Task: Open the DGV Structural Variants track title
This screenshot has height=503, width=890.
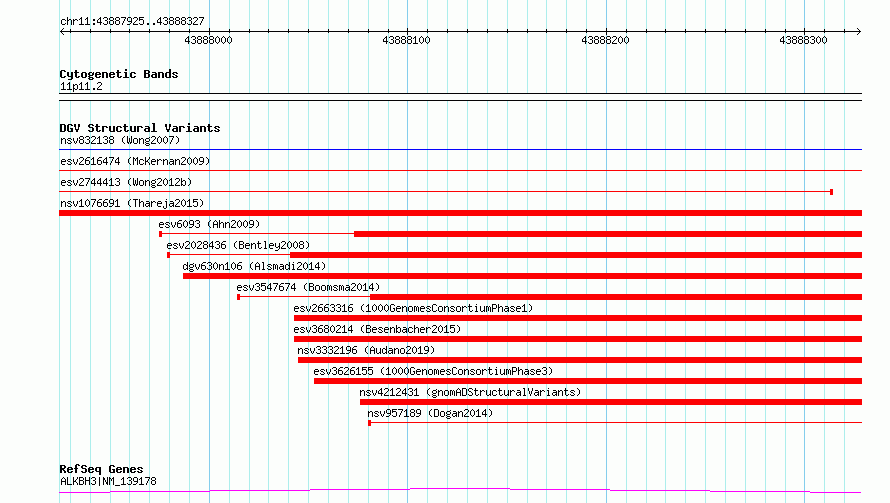Action: point(140,128)
